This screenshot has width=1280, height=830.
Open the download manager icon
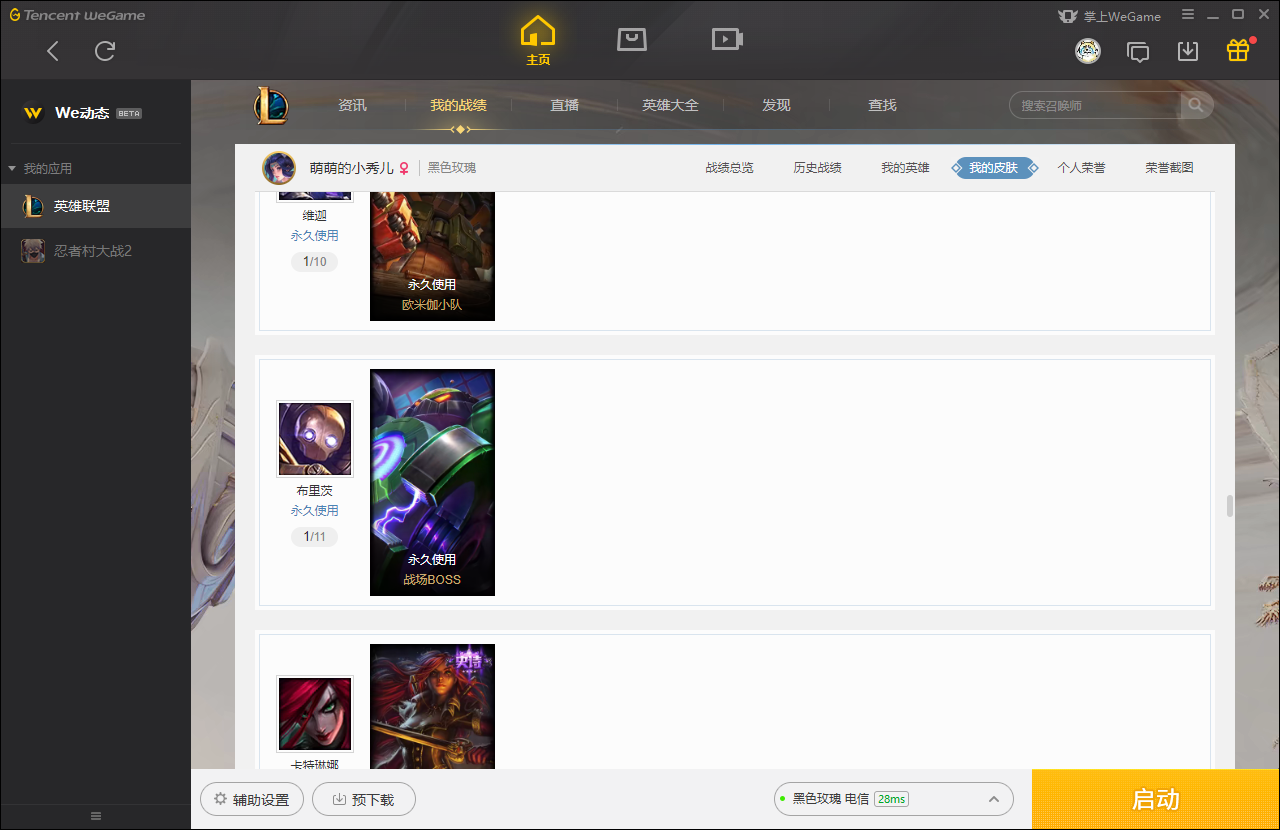(x=1188, y=51)
